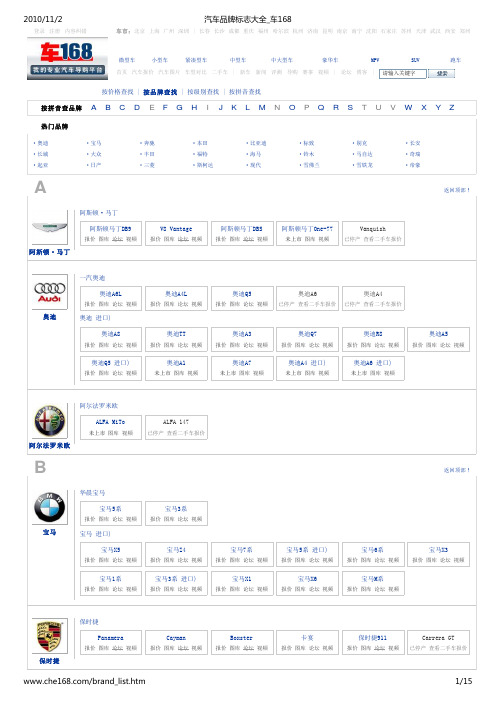
Task: Jump to letter G in pinyin index
Action: point(180,107)
